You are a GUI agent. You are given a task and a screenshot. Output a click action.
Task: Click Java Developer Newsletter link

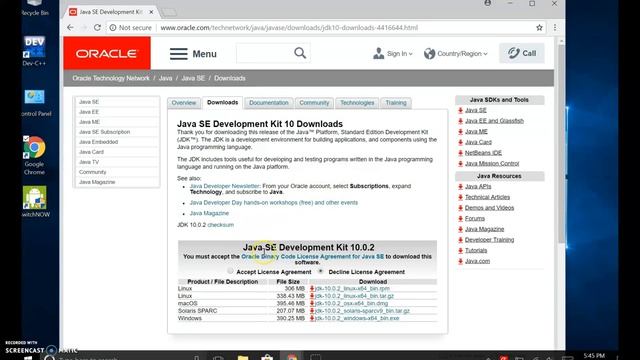click(224, 186)
